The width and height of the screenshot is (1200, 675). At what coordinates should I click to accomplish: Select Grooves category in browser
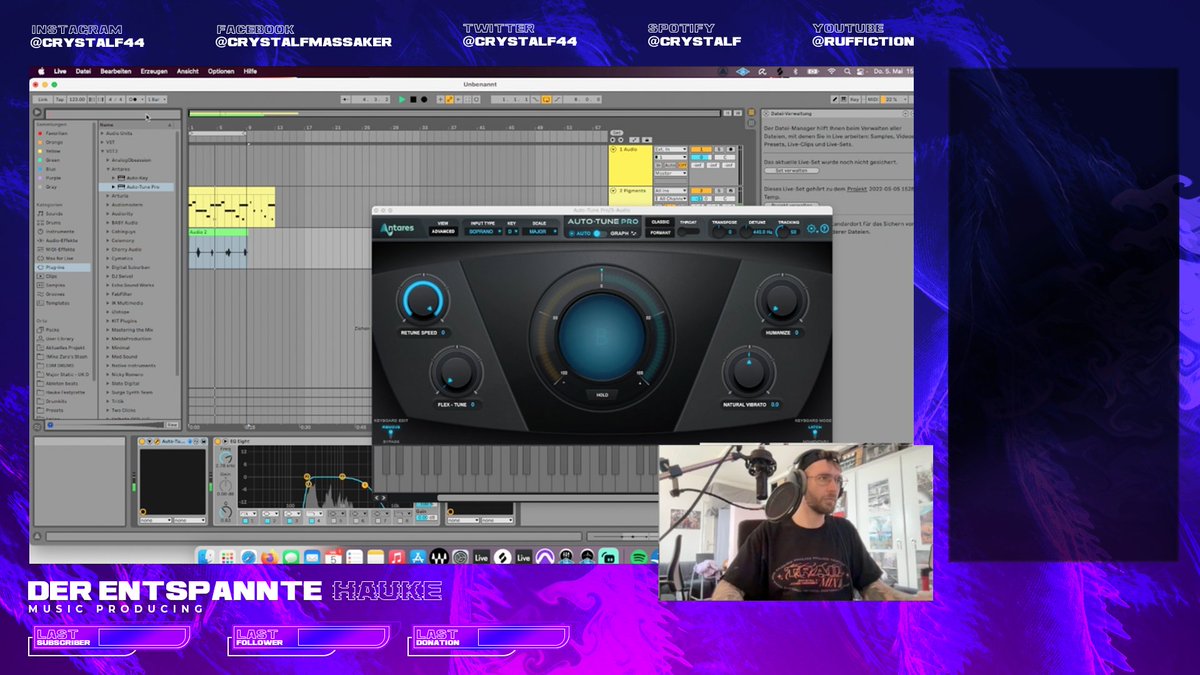[55, 294]
